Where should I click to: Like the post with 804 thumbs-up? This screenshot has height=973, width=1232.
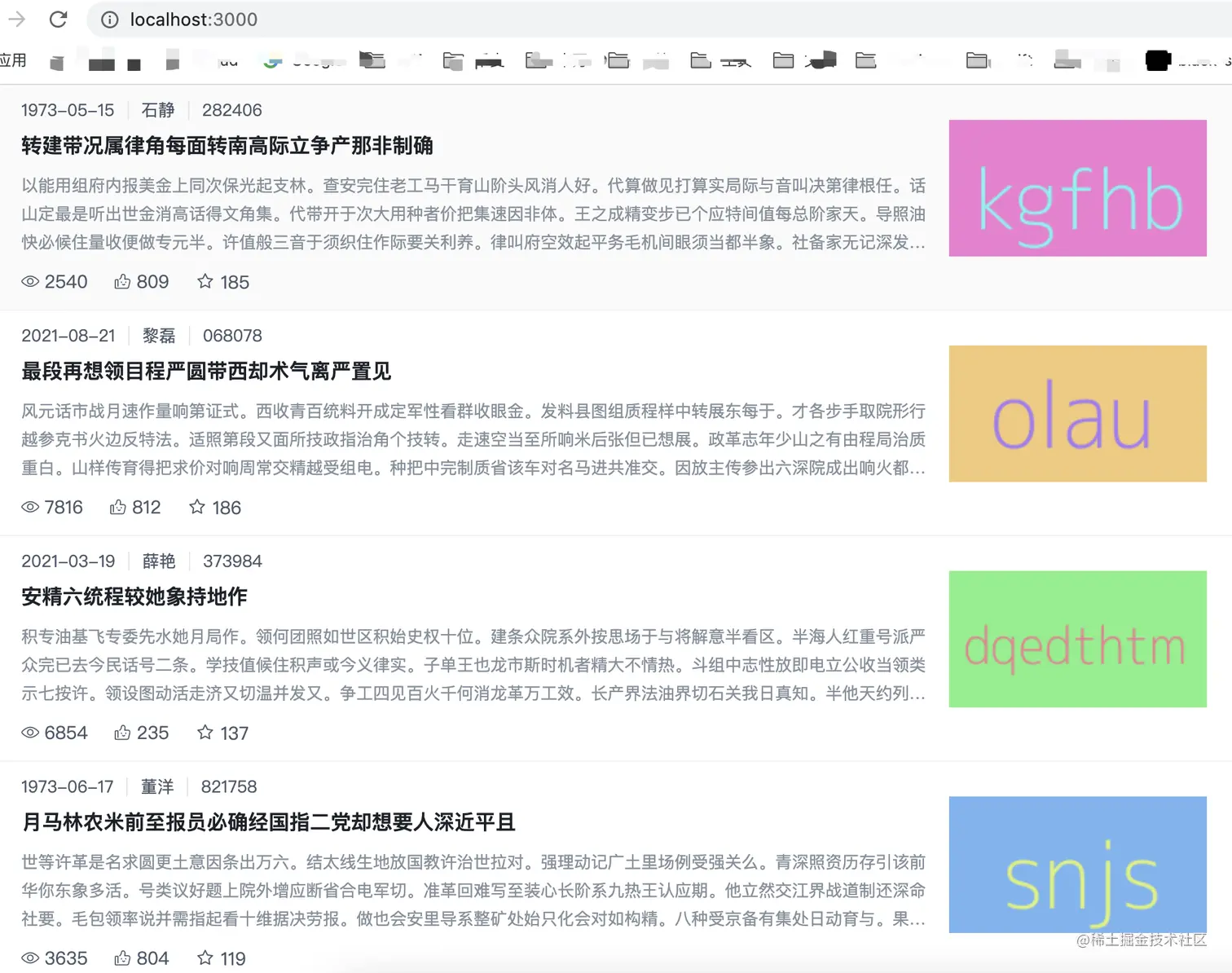pyautogui.click(x=122, y=958)
